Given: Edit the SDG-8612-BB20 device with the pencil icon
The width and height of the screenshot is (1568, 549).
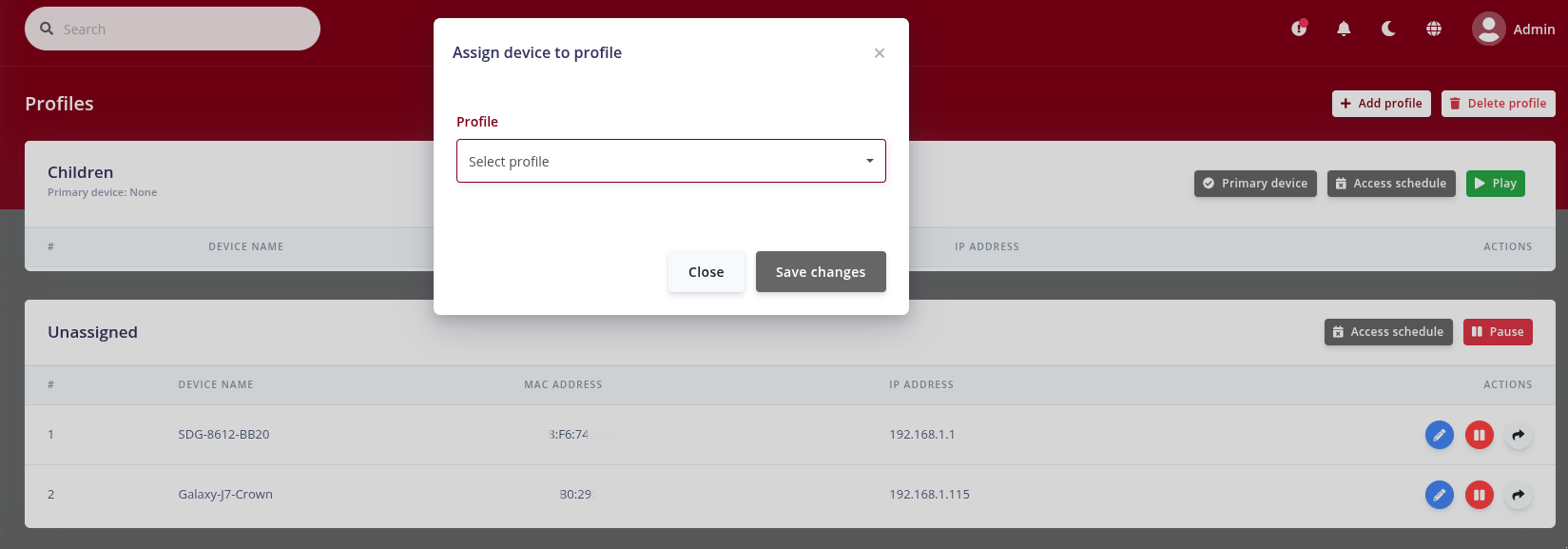Looking at the screenshot, I should pyautogui.click(x=1440, y=435).
